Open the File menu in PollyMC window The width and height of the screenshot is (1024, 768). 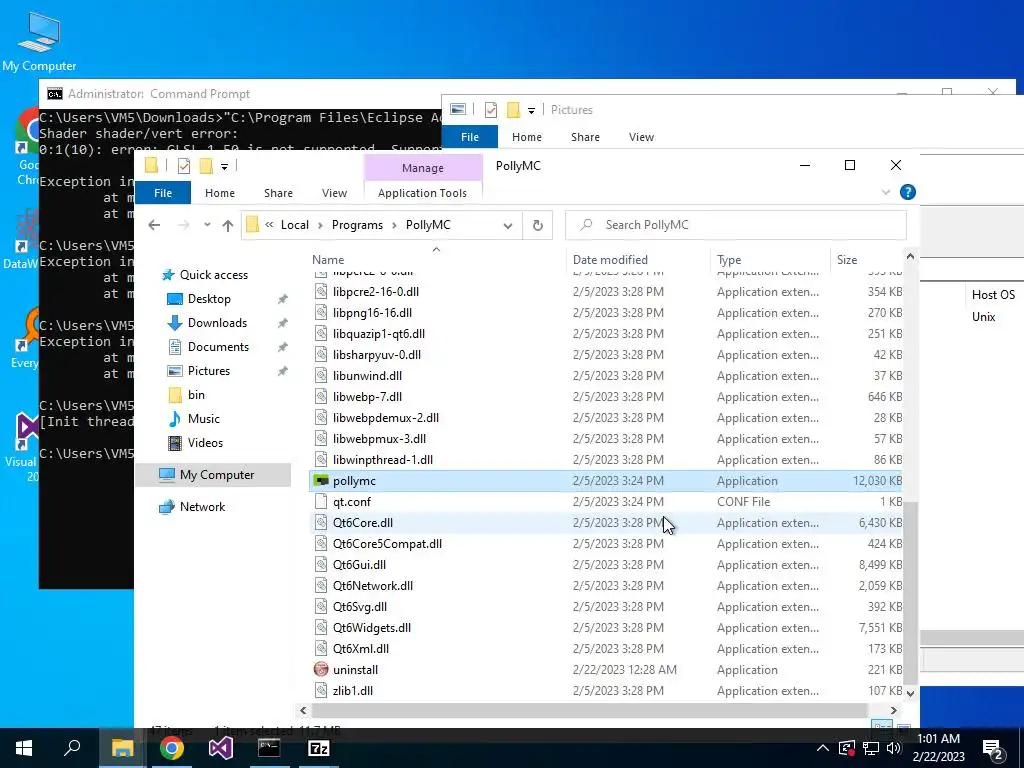163,193
